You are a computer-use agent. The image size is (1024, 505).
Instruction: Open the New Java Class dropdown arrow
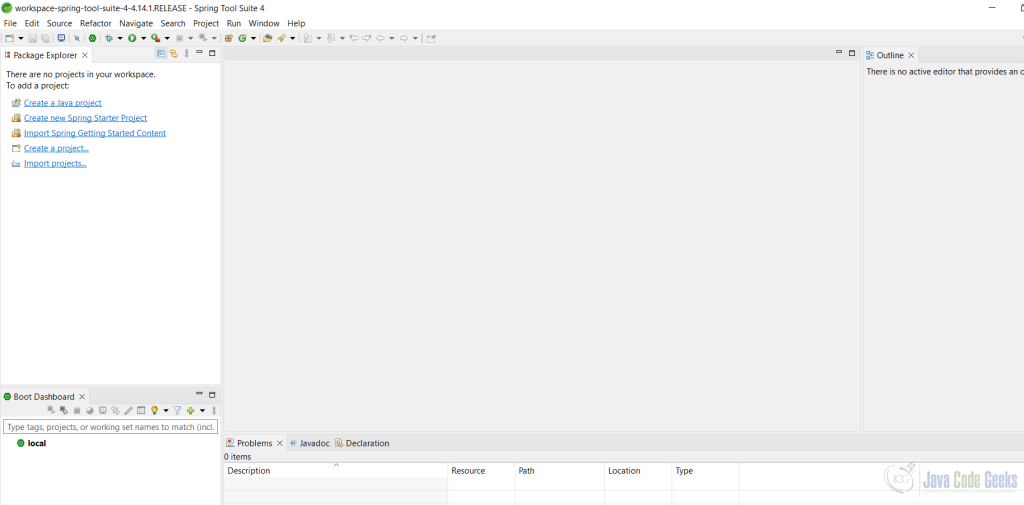pos(253,38)
